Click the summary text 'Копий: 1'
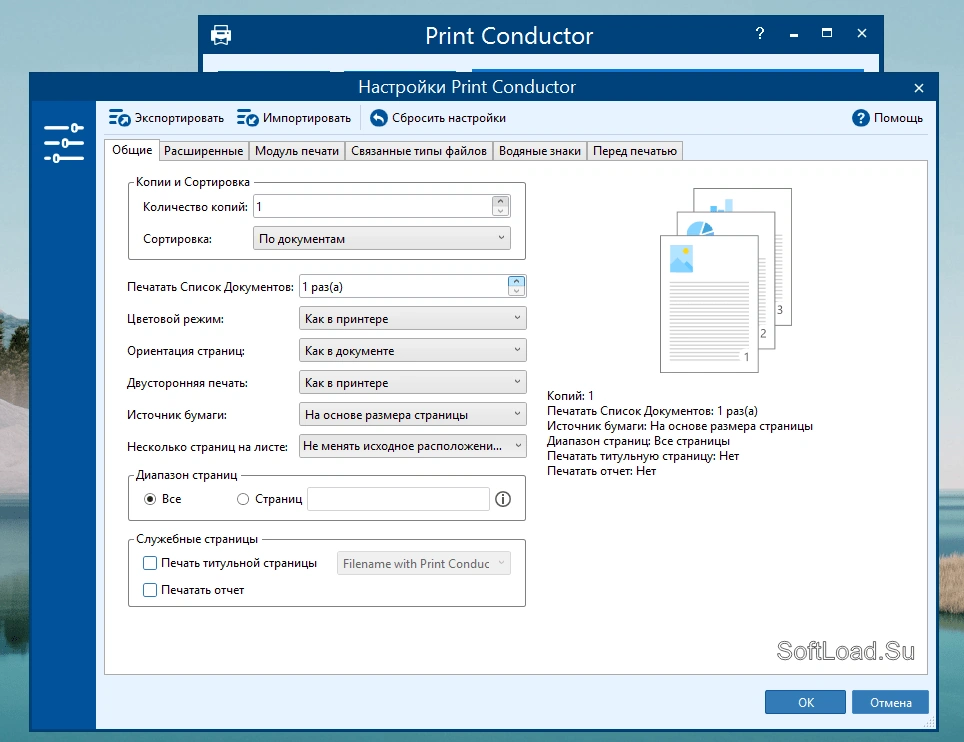Viewport: 964px width, 742px height. 570,396
